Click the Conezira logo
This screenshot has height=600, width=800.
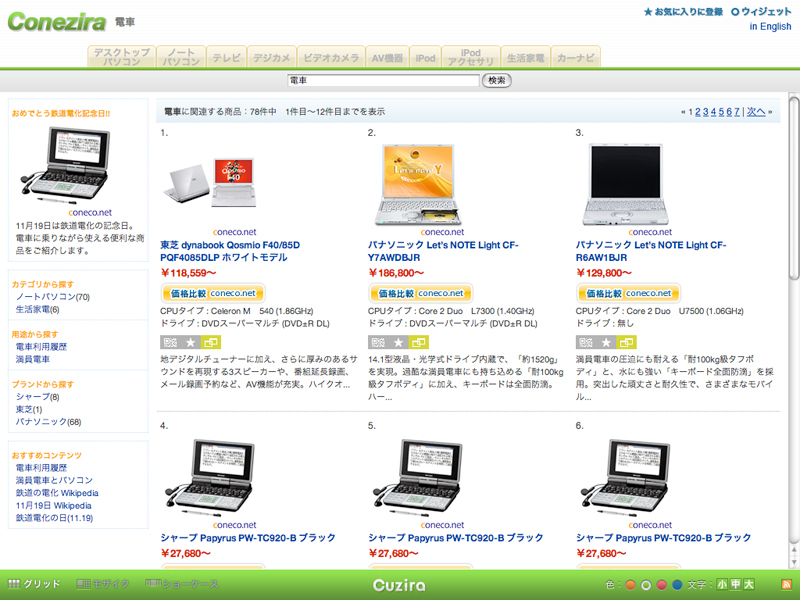point(57,21)
